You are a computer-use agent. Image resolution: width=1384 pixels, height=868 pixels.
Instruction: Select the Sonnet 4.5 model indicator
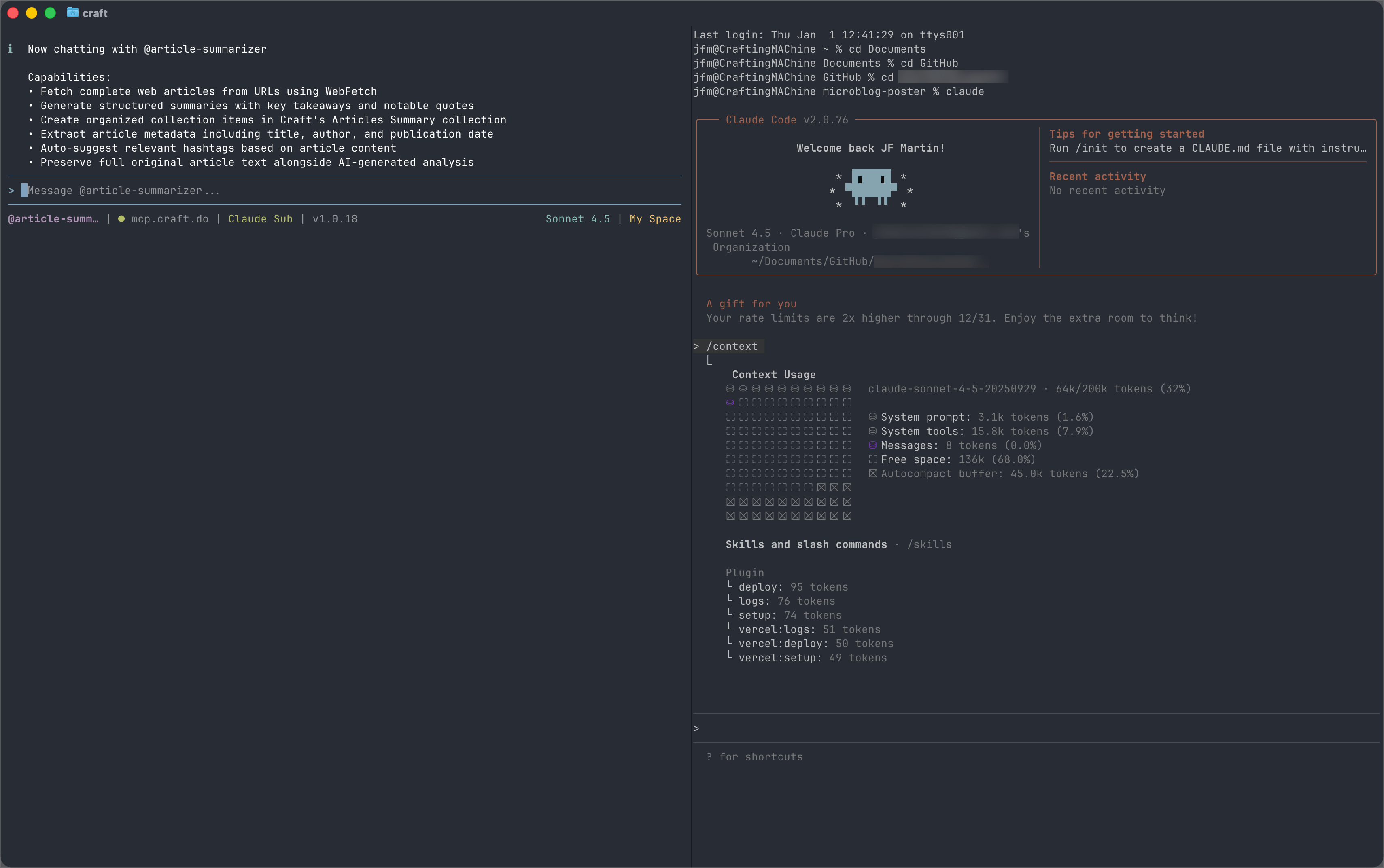pos(577,219)
